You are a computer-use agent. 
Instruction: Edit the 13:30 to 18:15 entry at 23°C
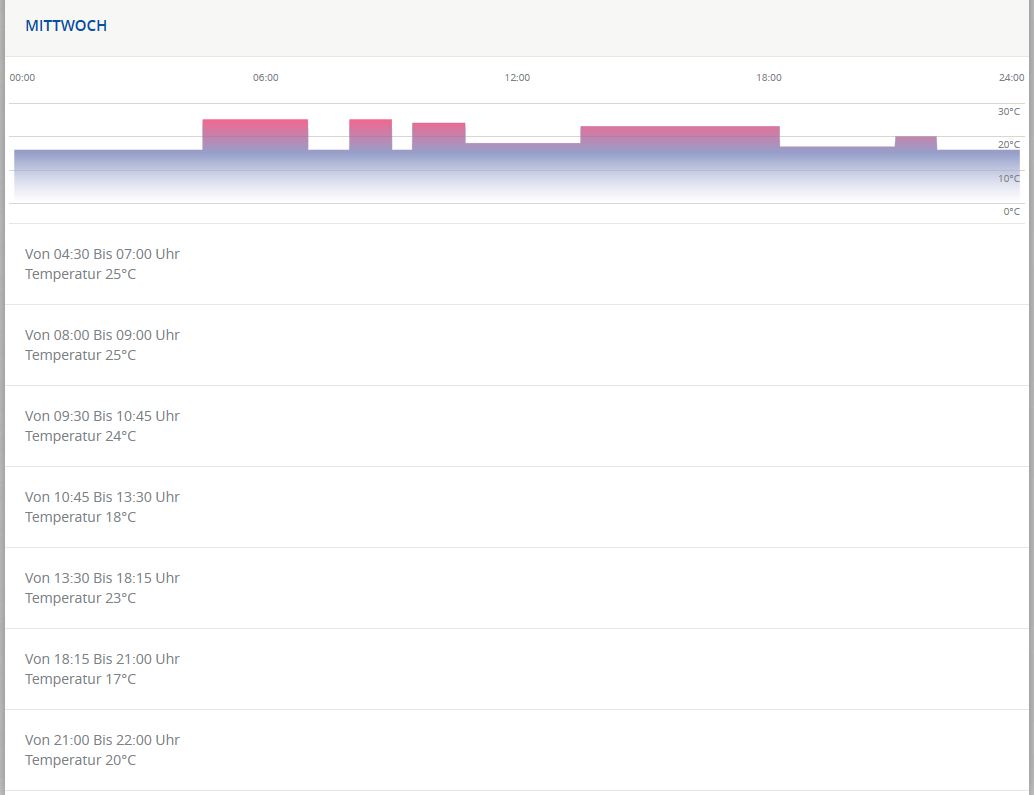point(102,588)
